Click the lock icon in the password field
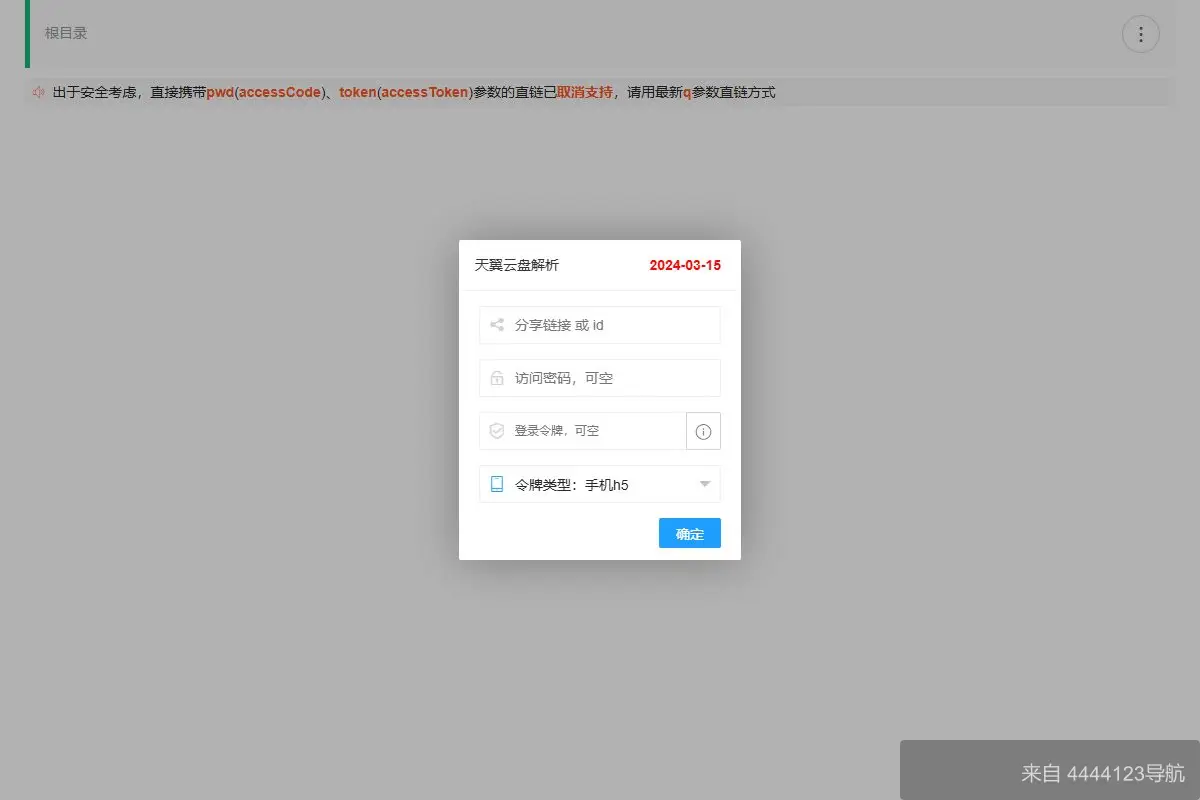1200x800 pixels. (496, 377)
